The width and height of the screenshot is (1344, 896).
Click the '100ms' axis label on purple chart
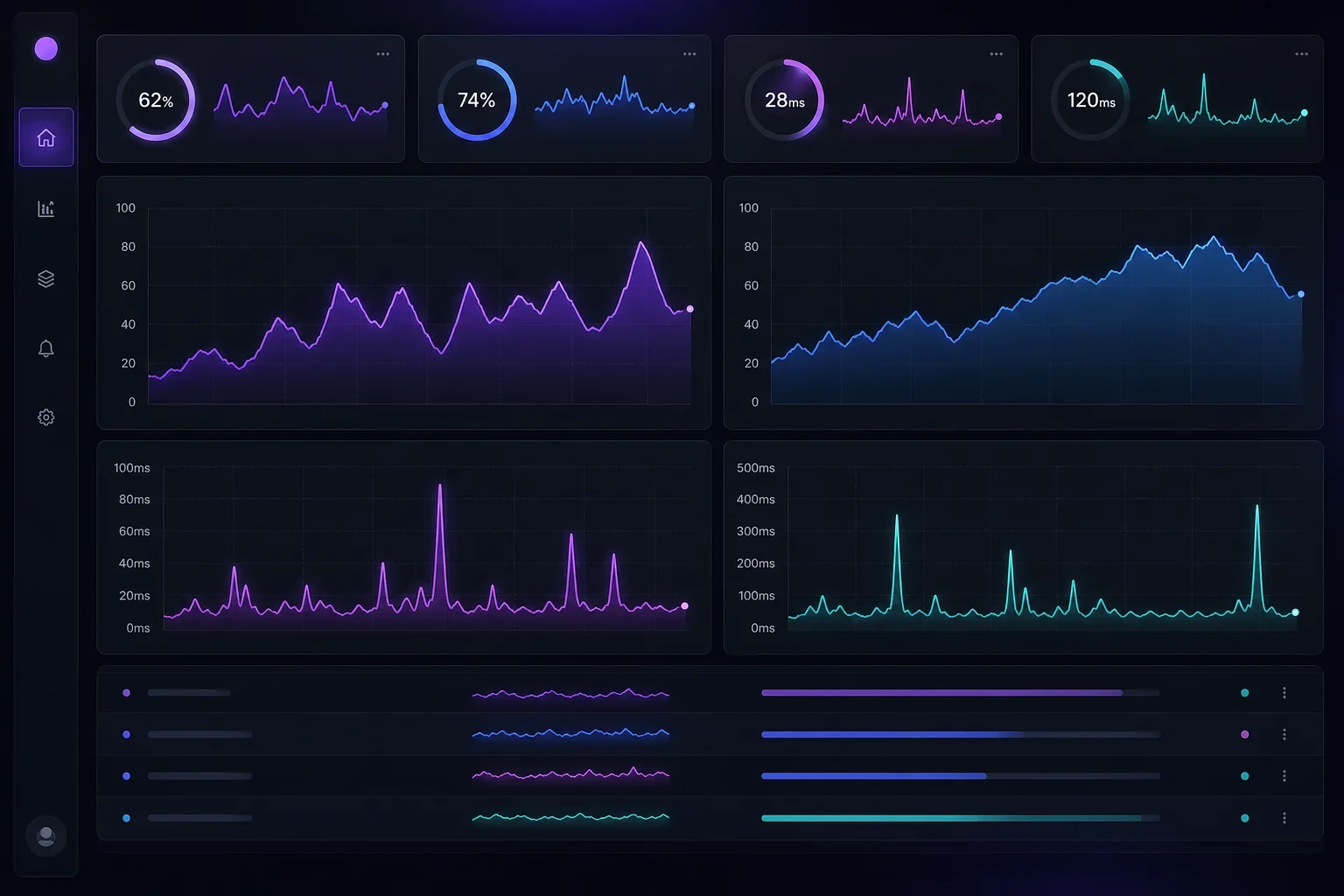[x=132, y=468]
